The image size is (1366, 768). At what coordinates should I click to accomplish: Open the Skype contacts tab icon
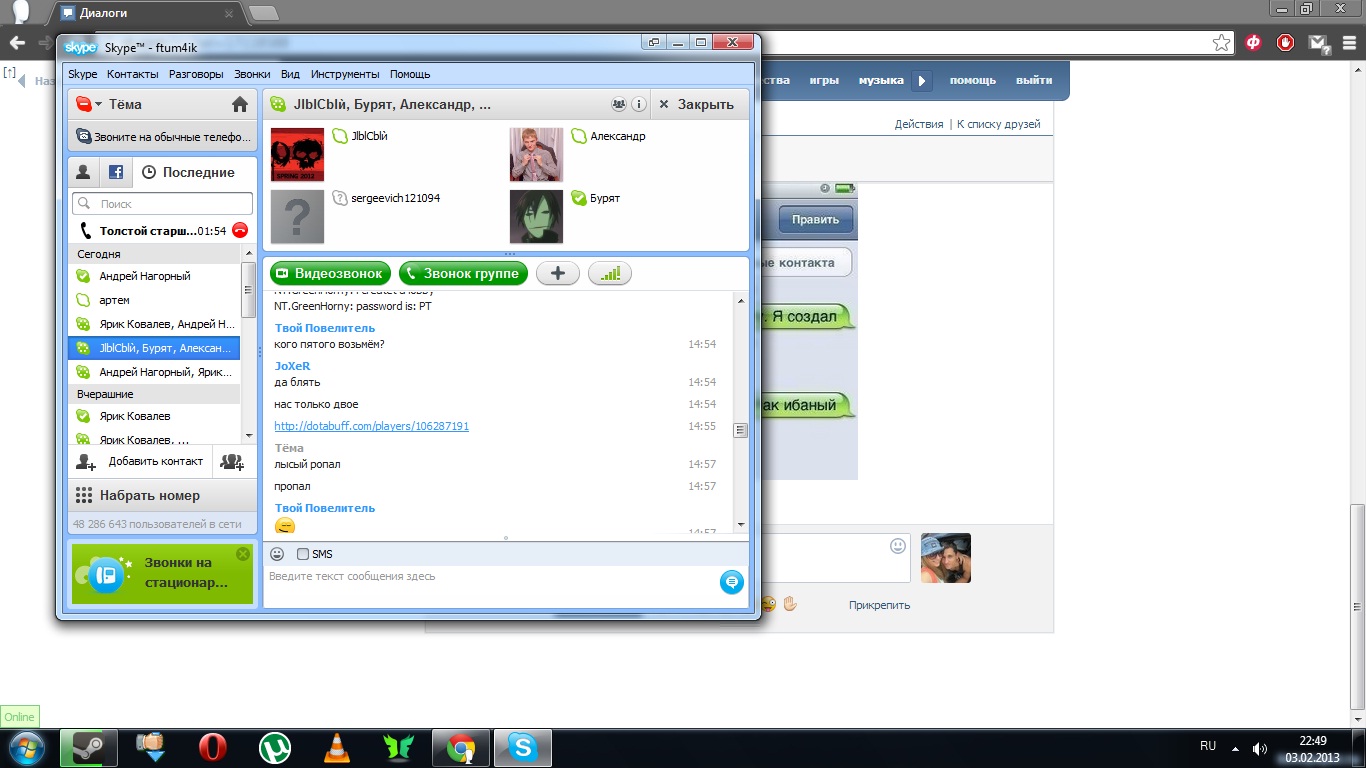coord(83,172)
